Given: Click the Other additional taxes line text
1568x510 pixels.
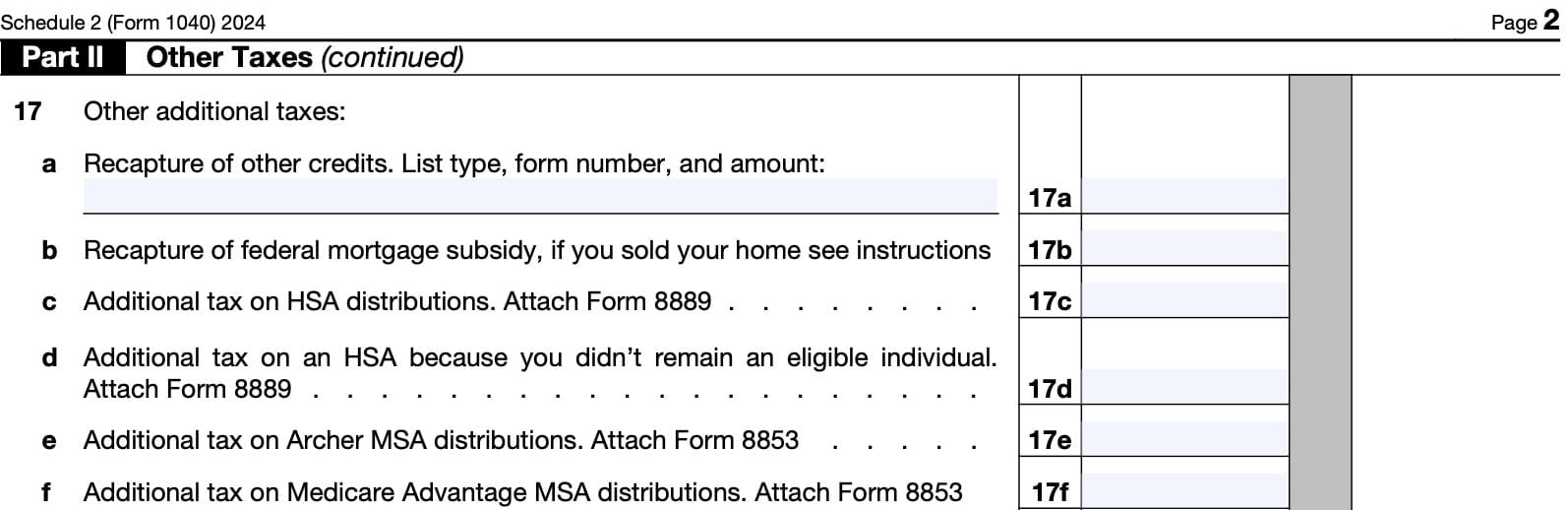Looking at the screenshot, I should [214, 111].
